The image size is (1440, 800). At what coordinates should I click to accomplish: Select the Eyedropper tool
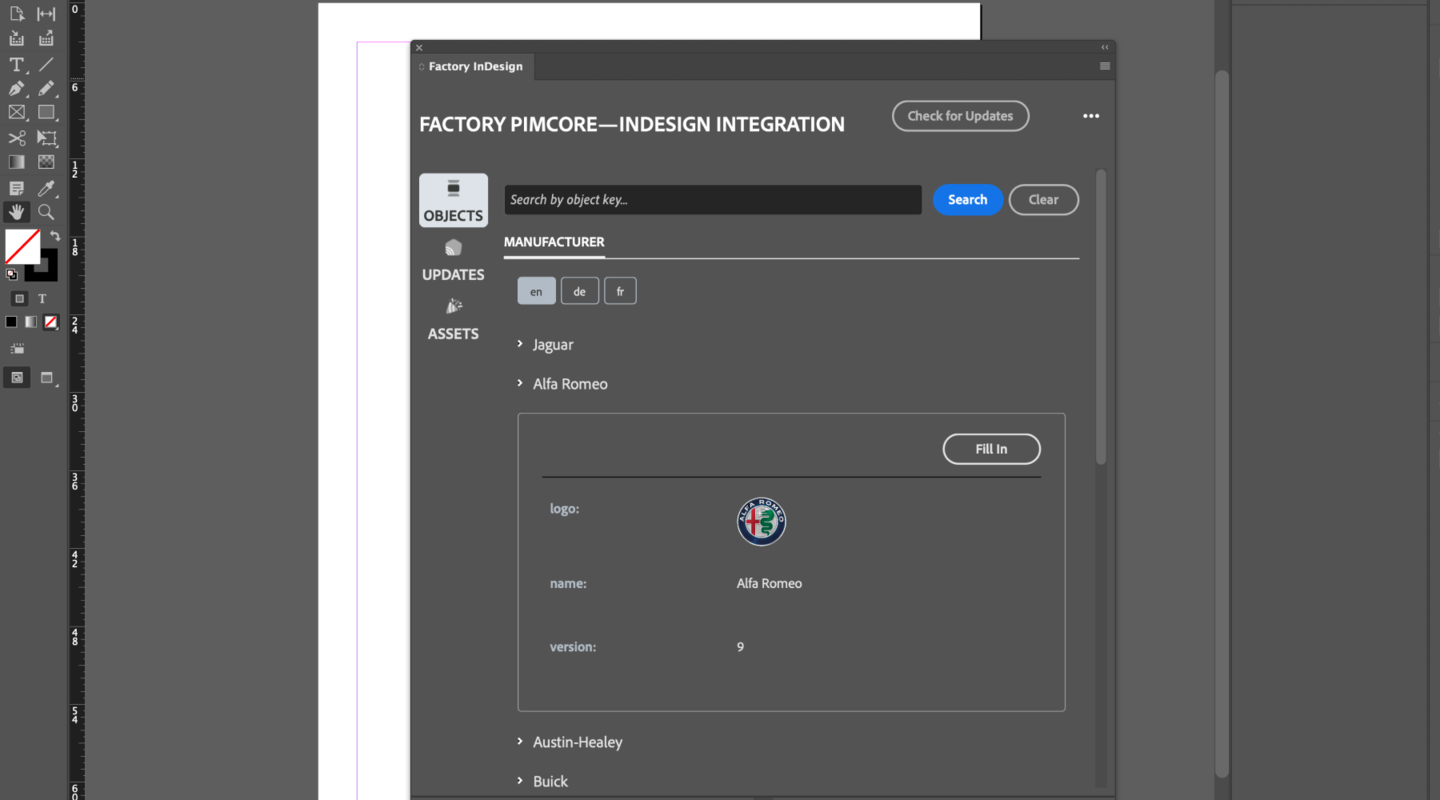tap(46, 188)
